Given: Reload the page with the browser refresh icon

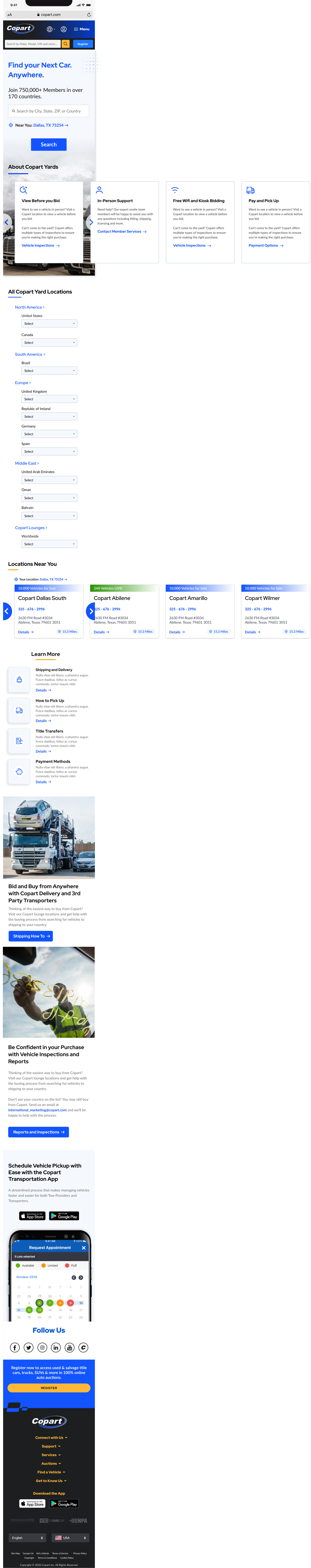Looking at the screenshot, I should click(89, 15).
